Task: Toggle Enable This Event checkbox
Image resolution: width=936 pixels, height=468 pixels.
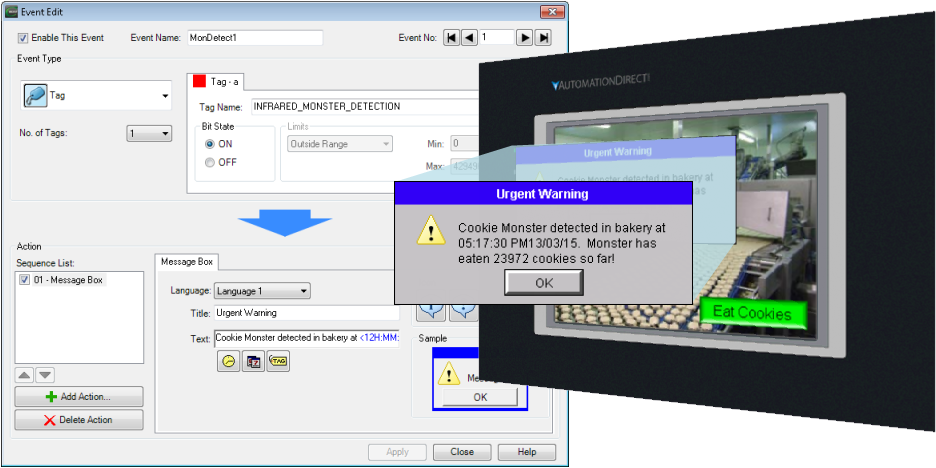Action: pos(23,38)
